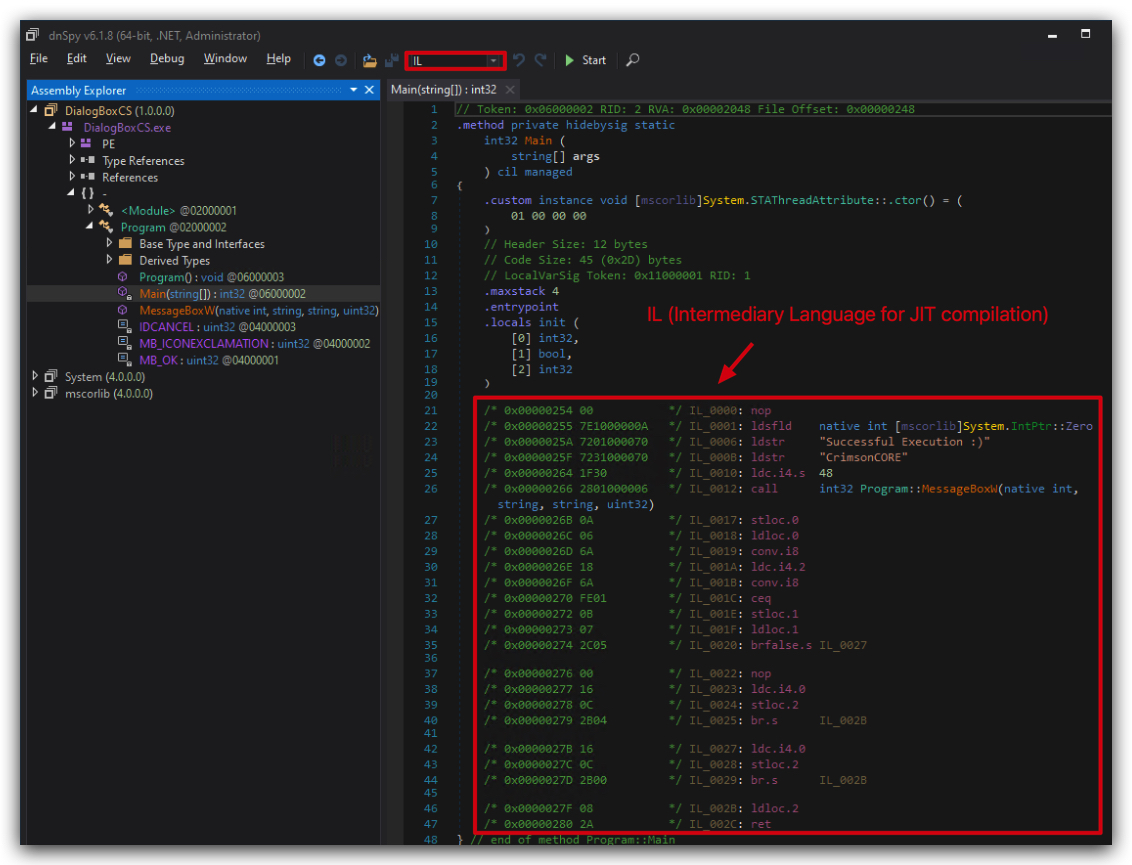Click the MessageBoxW method icon
Viewport: 1132px width, 865px height.
tap(123, 310)
